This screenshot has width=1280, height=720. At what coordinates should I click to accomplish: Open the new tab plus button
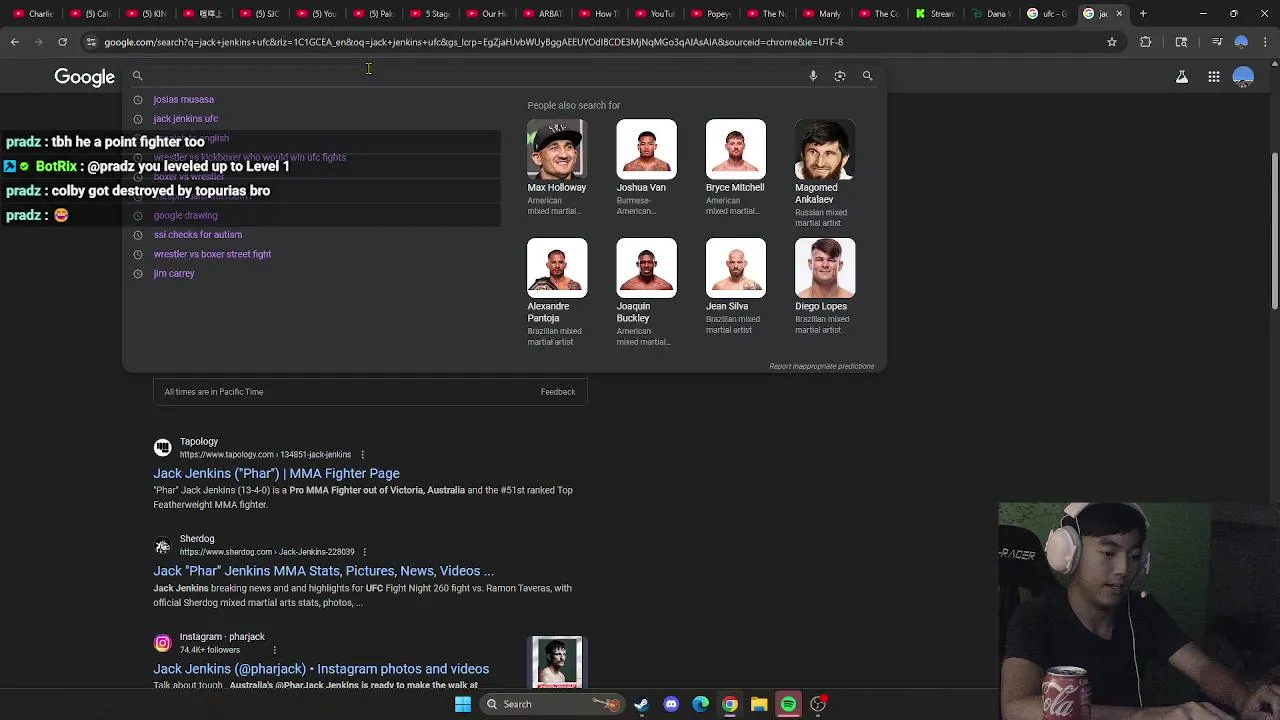1143,14
